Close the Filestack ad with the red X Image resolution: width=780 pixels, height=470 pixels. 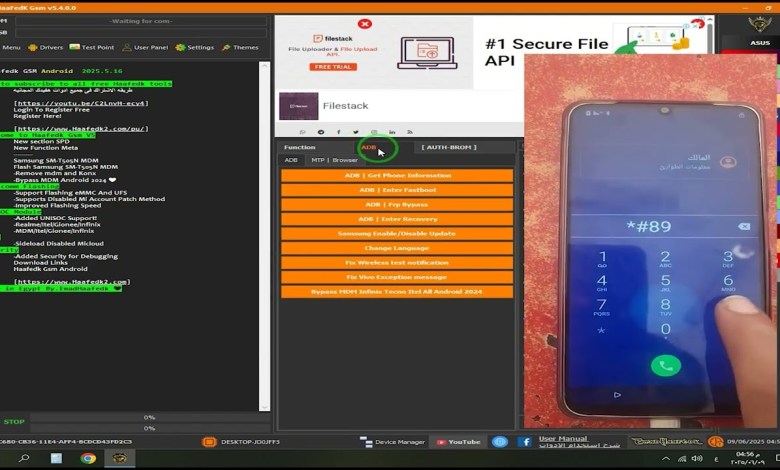point(365,23)
